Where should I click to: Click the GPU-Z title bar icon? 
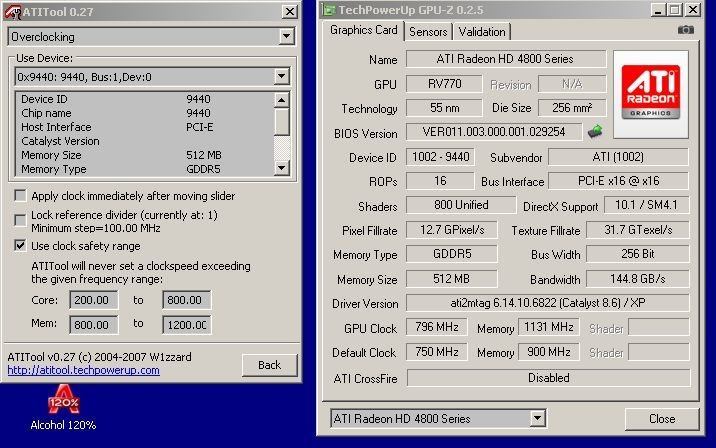coord(329,10)
